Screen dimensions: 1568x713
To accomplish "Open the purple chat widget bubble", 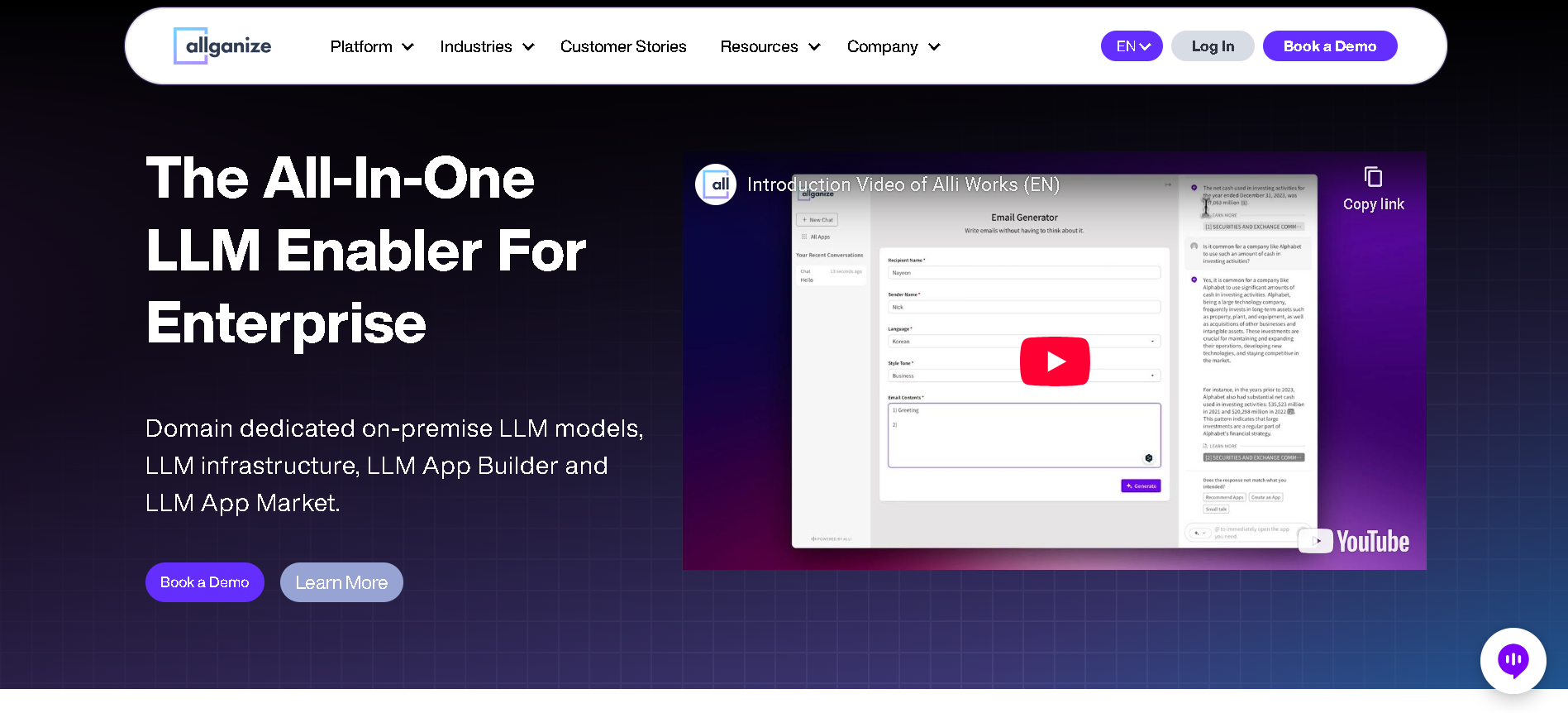I will [1513, 660].
